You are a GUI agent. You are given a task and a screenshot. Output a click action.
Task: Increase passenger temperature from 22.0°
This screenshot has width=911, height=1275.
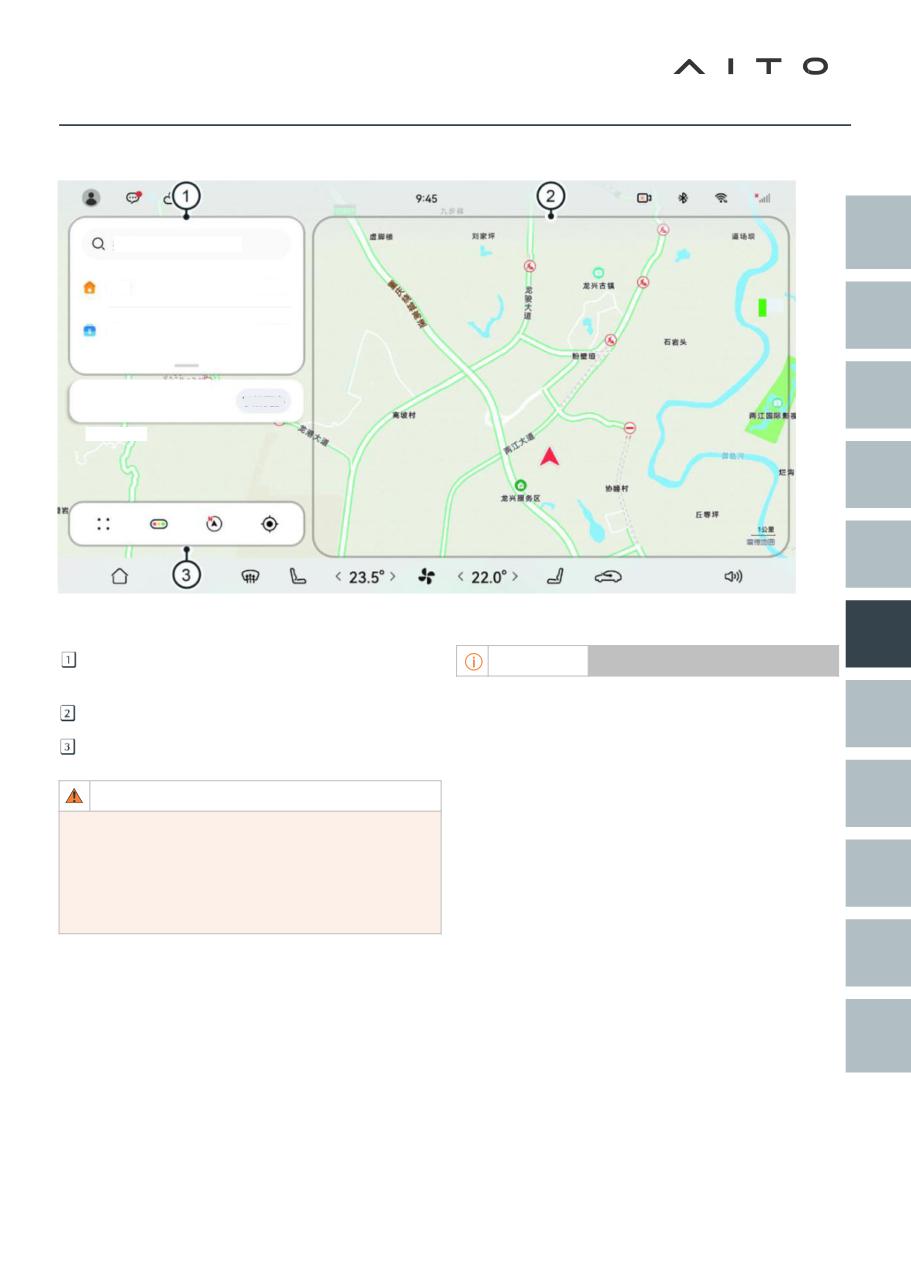pos(515,577)
